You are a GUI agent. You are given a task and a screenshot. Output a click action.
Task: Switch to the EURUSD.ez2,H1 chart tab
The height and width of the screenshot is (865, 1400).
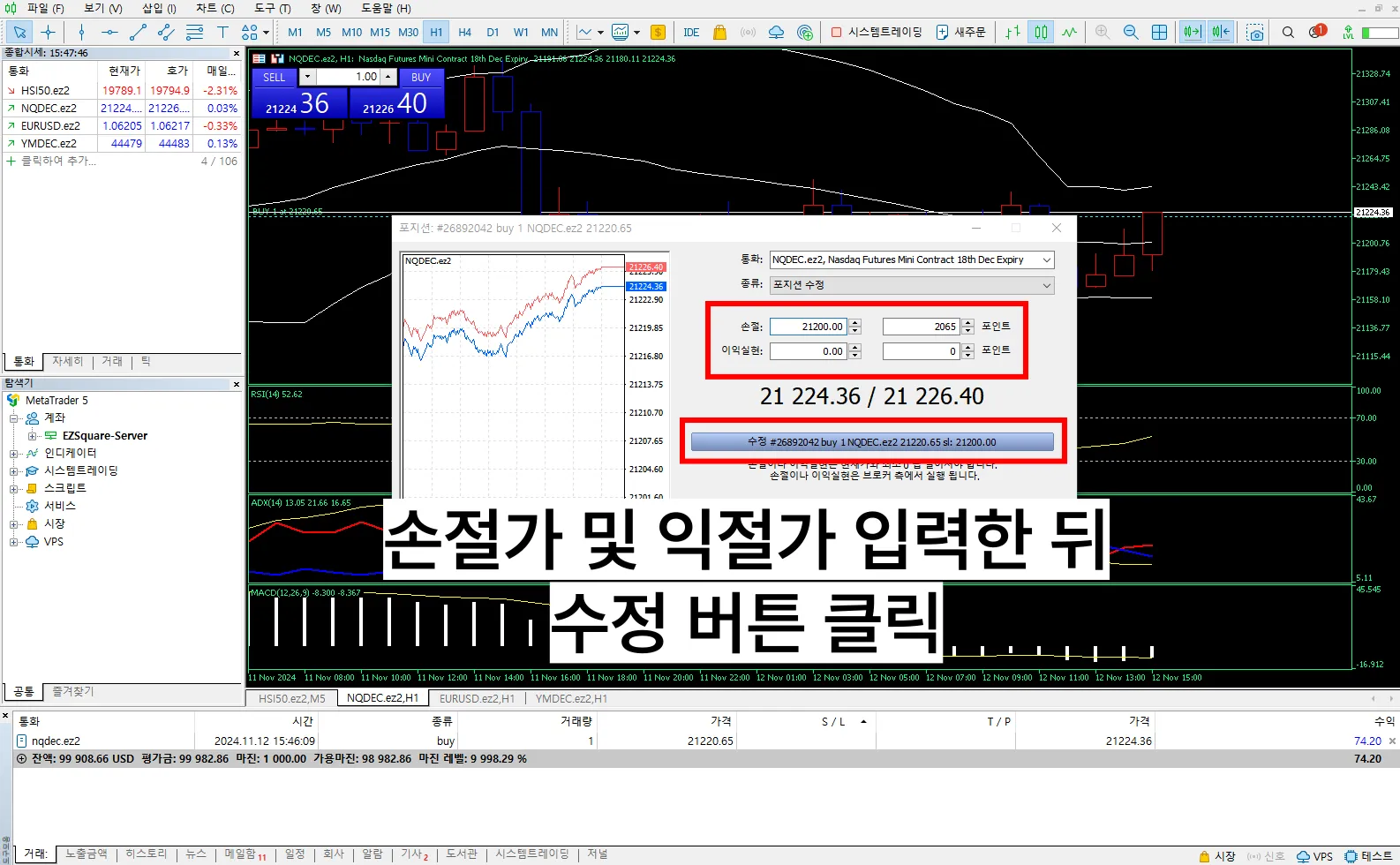[x=477, y=698]
